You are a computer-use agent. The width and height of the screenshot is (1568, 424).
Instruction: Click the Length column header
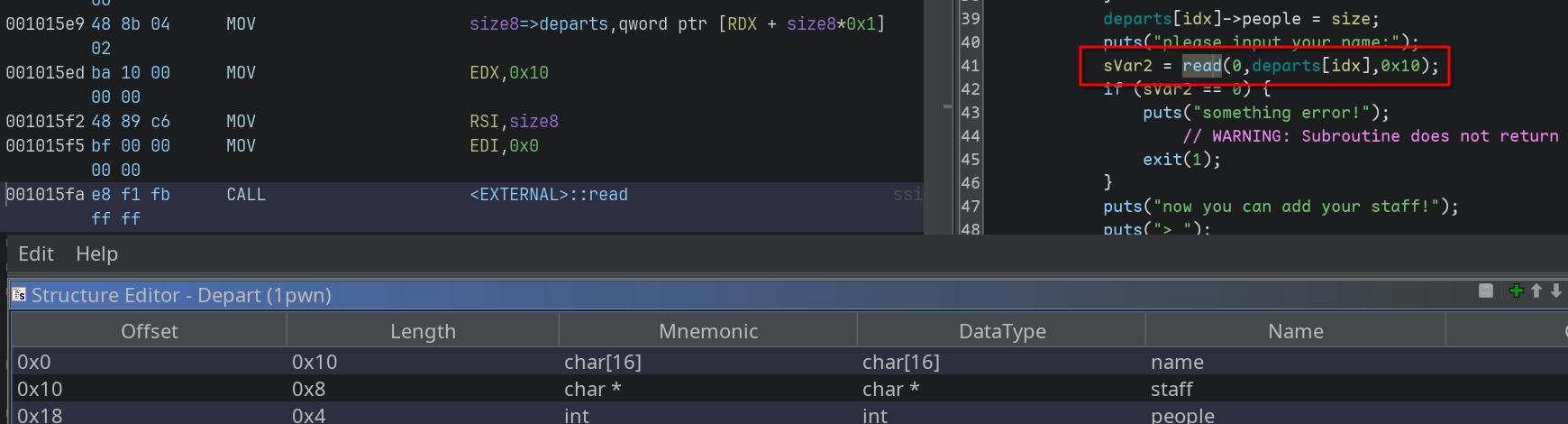(423, 331)
